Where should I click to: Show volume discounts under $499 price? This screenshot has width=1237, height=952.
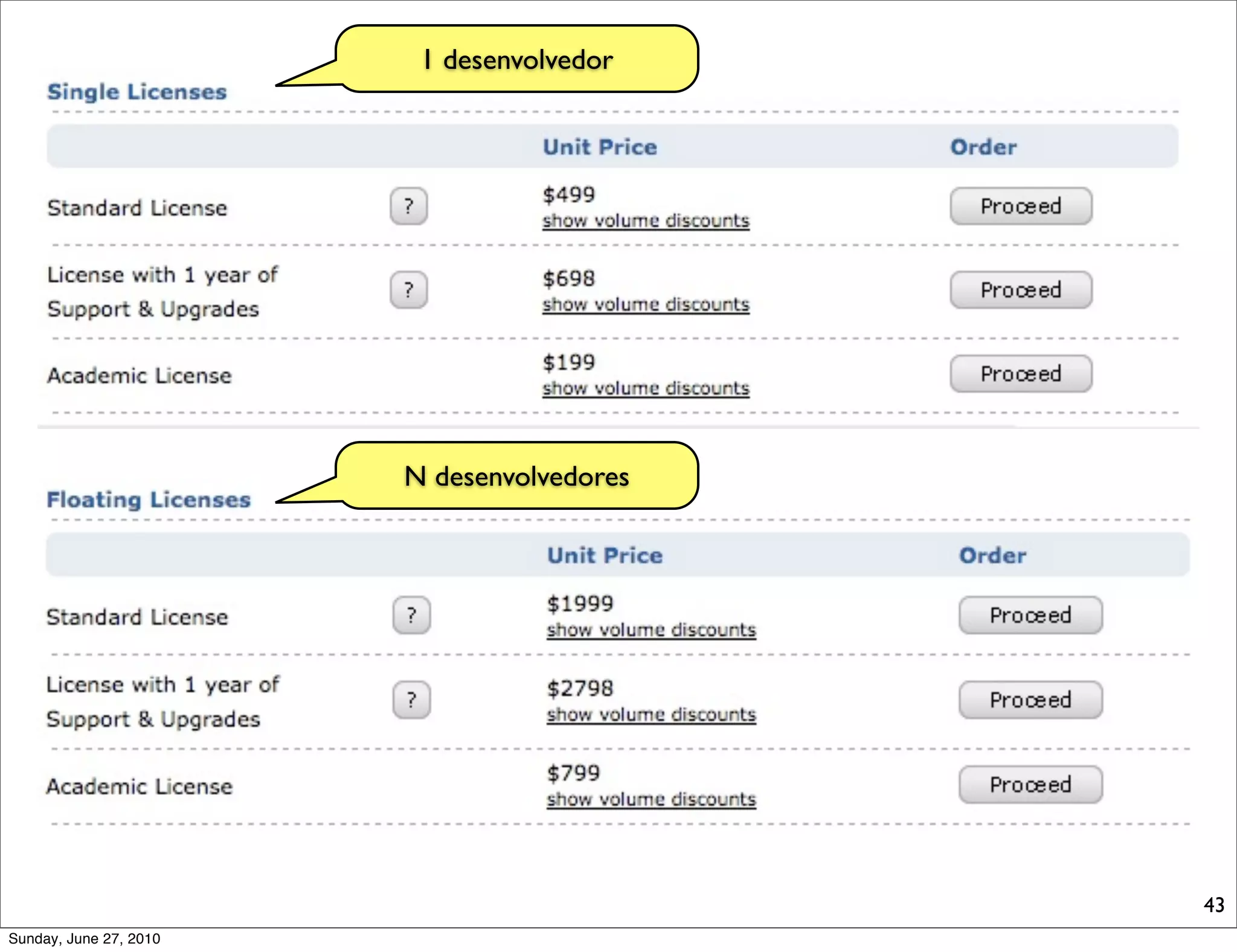[x=646, y=221]
